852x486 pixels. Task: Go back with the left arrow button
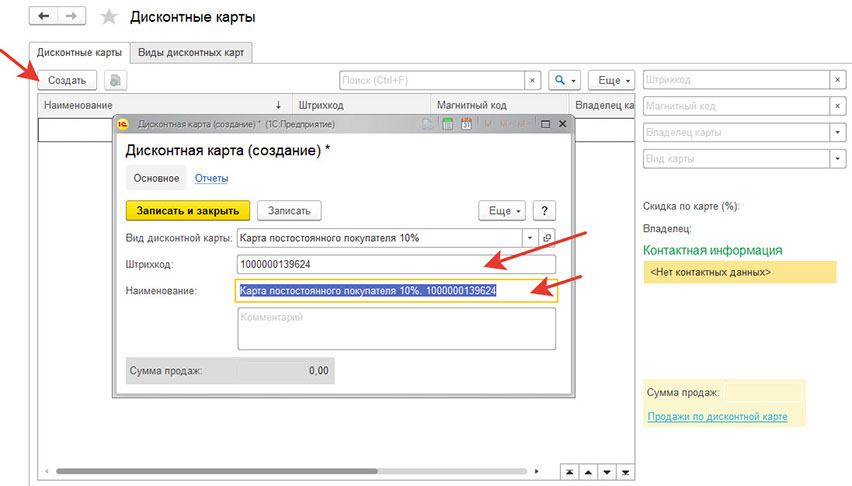click(x=43, y=16)
